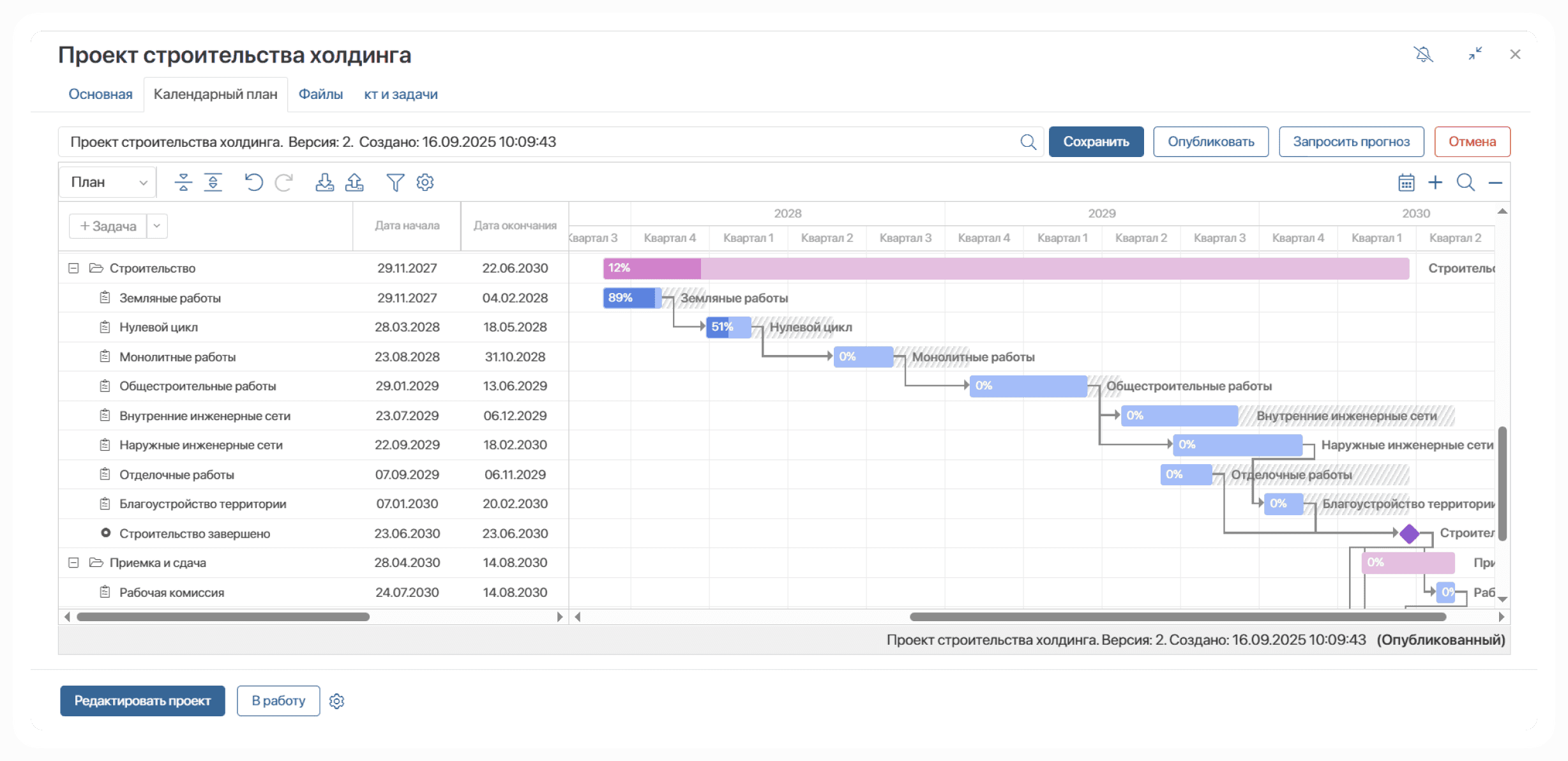Zoom in timeline with plus icon

click(x=1435, y=183)
